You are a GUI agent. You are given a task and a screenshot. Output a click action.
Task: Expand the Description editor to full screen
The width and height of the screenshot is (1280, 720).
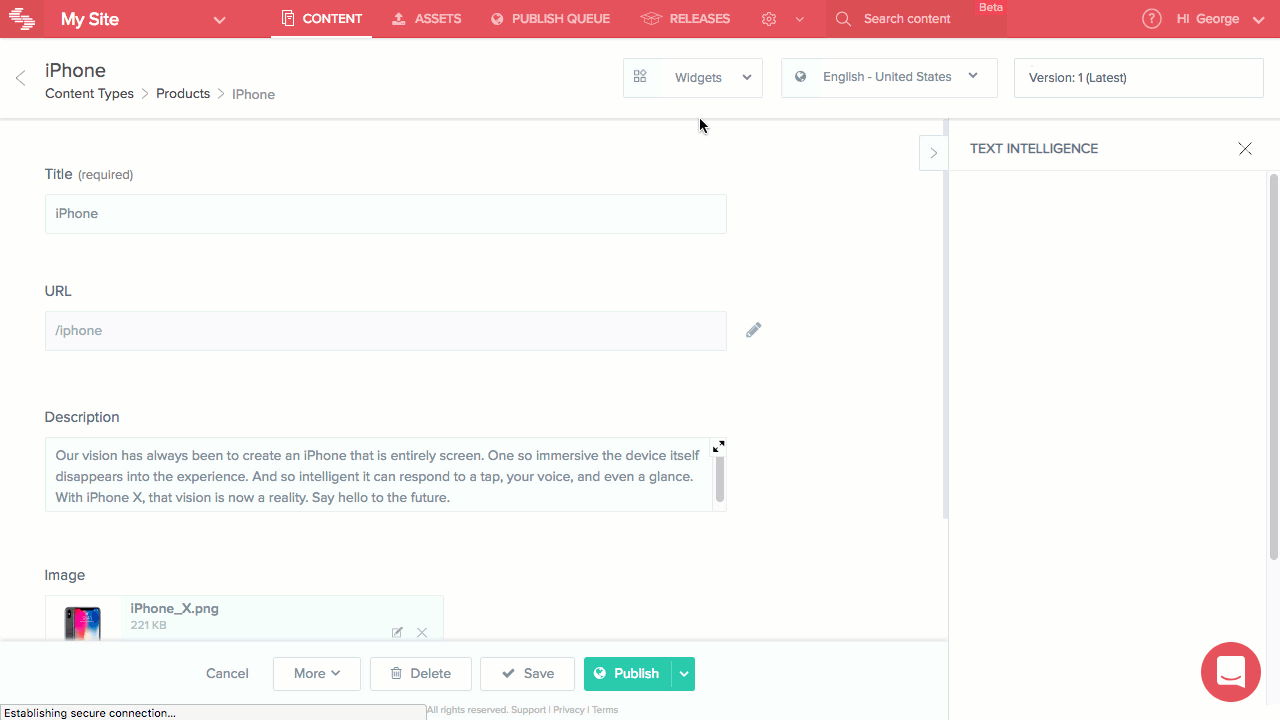tap(718, 447)
